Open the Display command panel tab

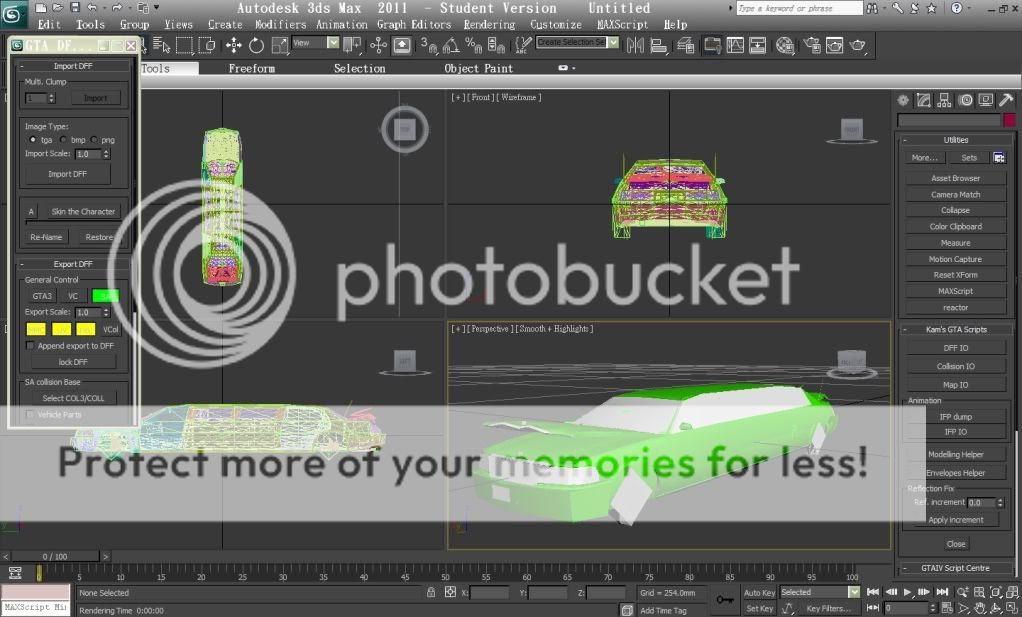986,100
